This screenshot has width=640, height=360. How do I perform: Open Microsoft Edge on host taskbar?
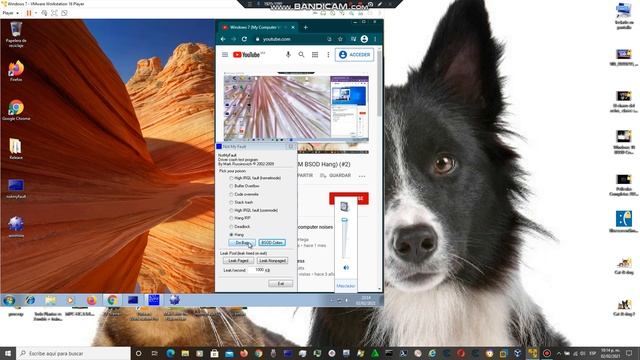click(x=170, y=353)
